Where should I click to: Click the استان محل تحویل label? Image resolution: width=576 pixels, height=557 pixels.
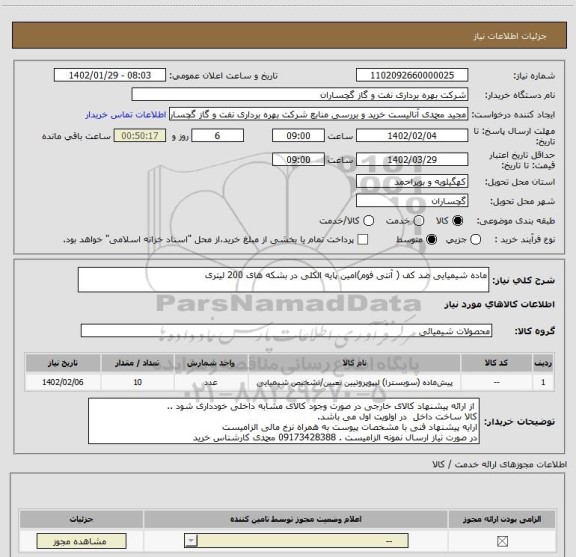point(521,182)
